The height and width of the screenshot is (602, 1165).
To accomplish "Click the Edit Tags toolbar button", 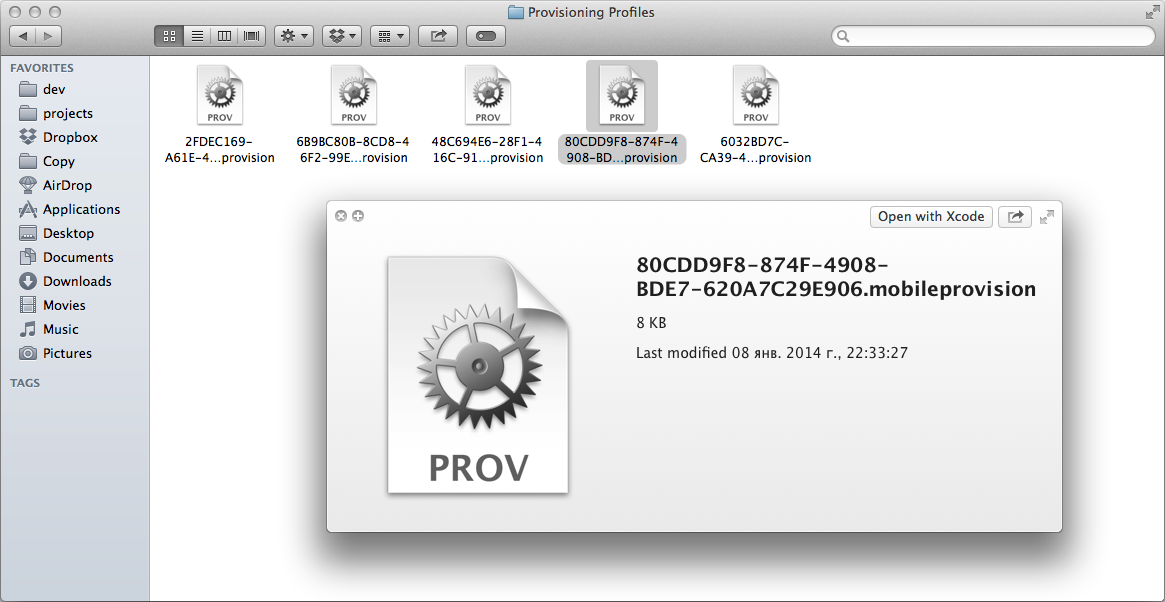I will click(486, 36).
